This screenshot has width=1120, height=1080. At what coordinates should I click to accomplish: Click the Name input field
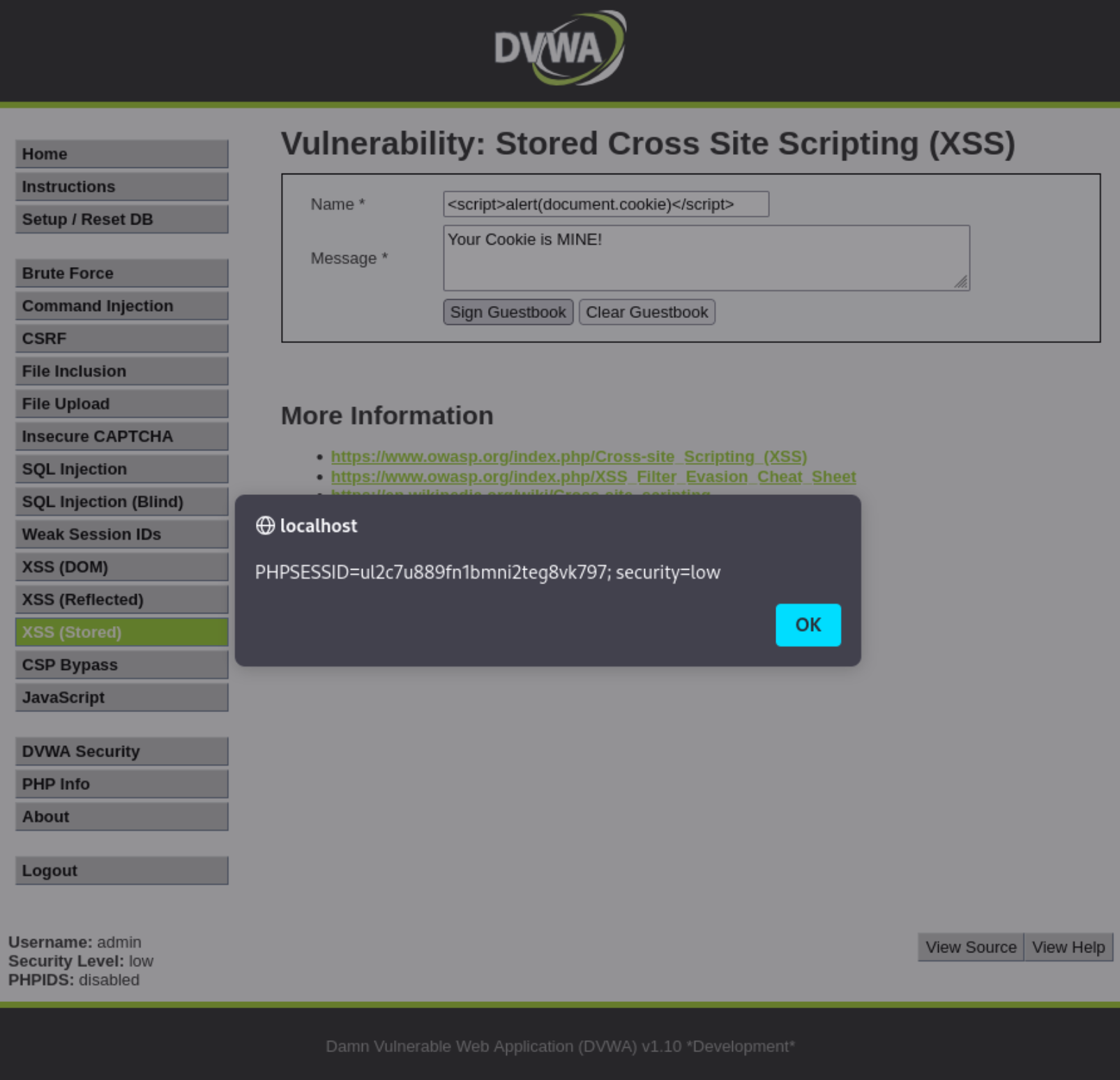(x=606, y=204)
